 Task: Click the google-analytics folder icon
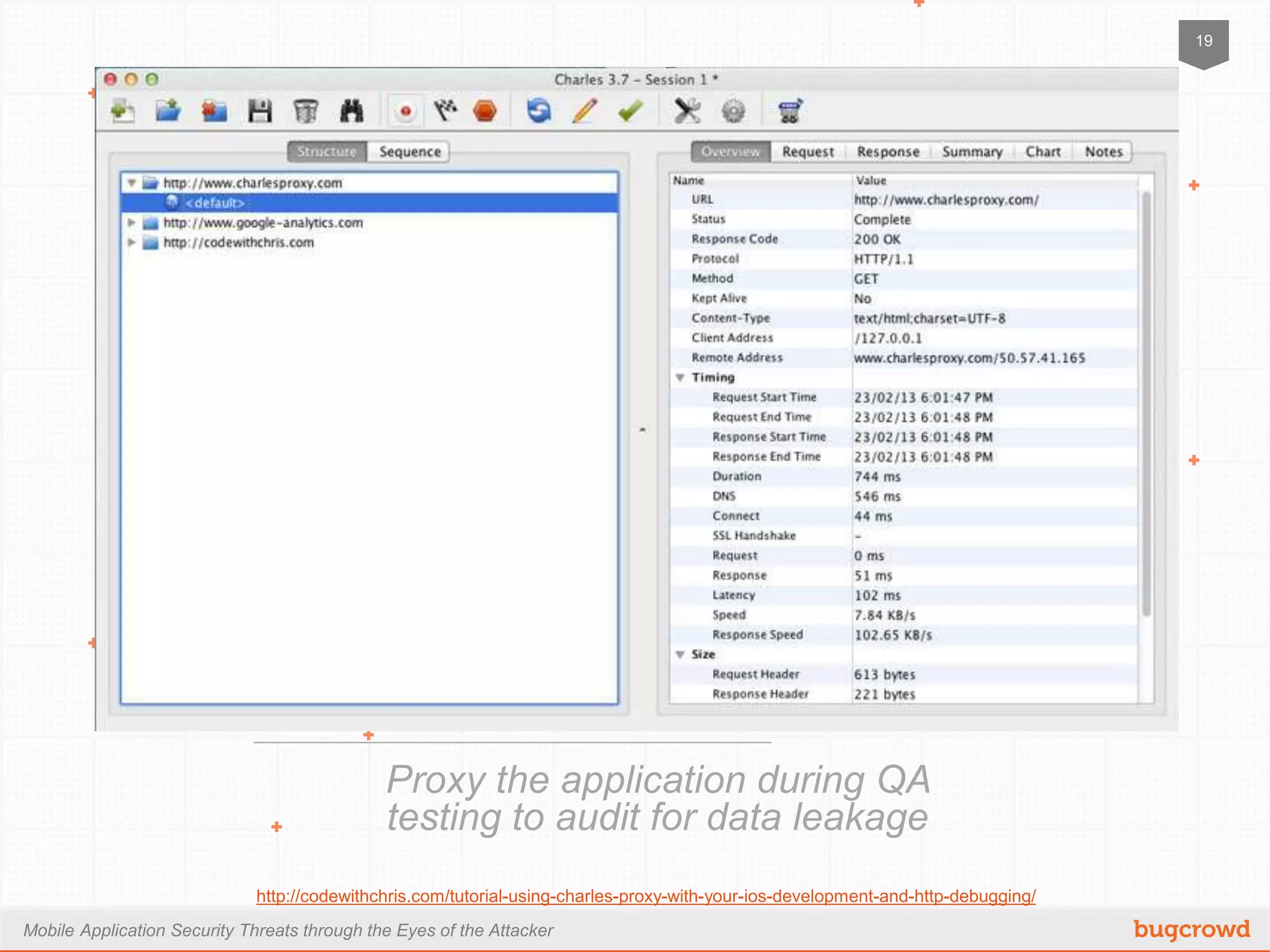151,223
